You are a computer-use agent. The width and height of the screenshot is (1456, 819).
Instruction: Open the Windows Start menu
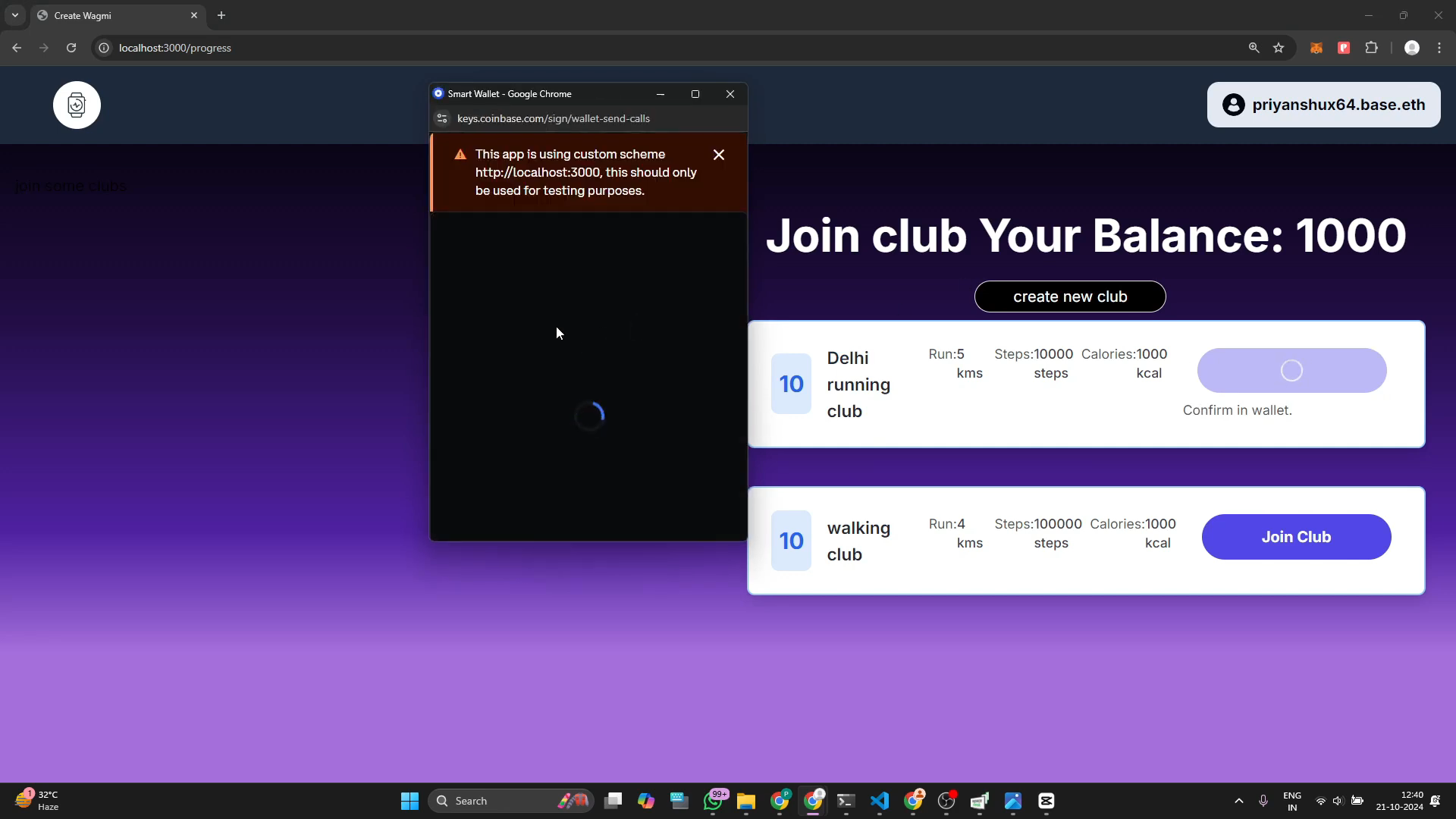click(x=409, y=801)
